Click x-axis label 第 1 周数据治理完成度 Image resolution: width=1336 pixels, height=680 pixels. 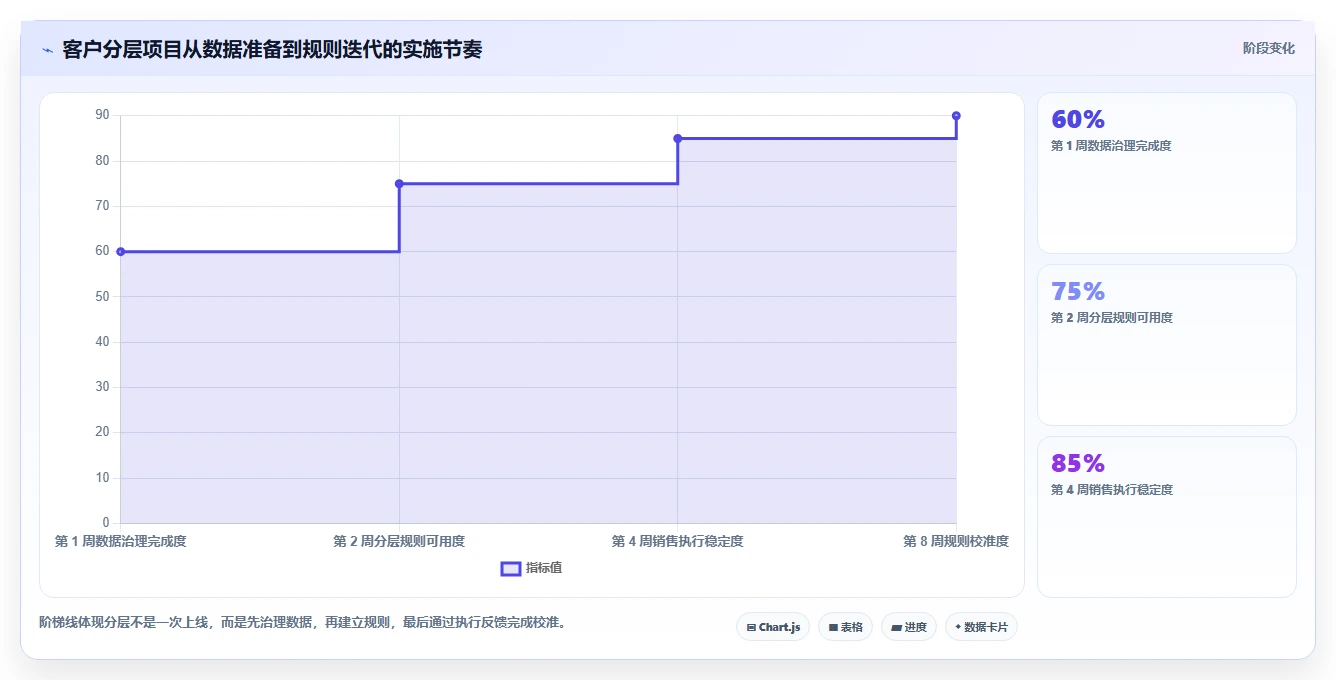coord(121,541)
